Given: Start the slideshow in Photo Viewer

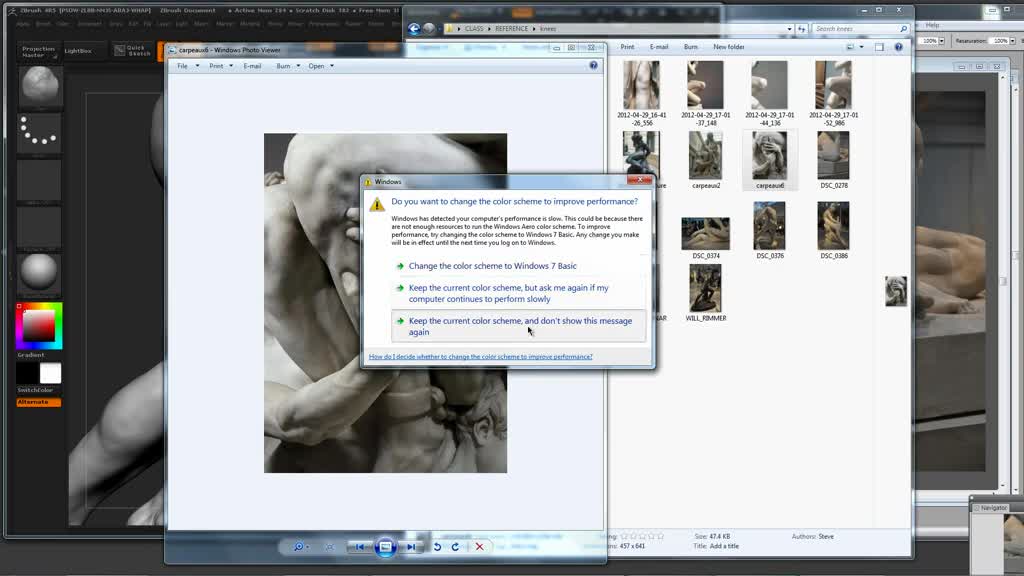Looking at the screenshot, I should [385, 547].
